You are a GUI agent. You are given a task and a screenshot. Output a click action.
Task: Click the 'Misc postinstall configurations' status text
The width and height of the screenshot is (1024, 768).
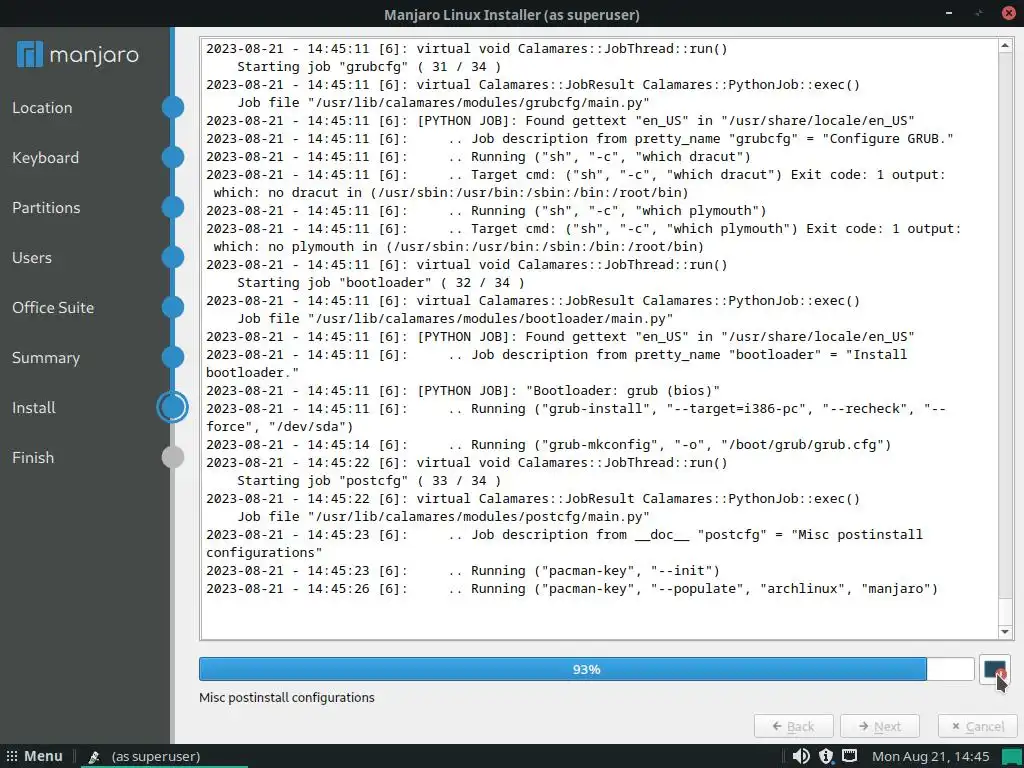pyautogui.click(x=287, y=697)
